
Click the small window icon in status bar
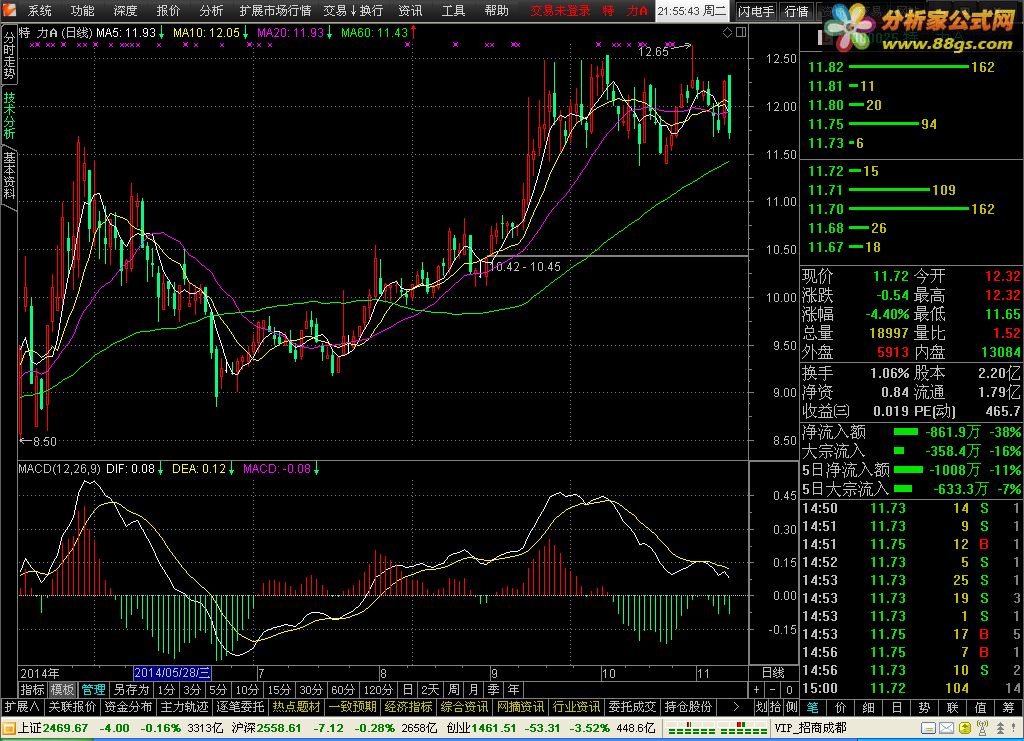[928, 728]
